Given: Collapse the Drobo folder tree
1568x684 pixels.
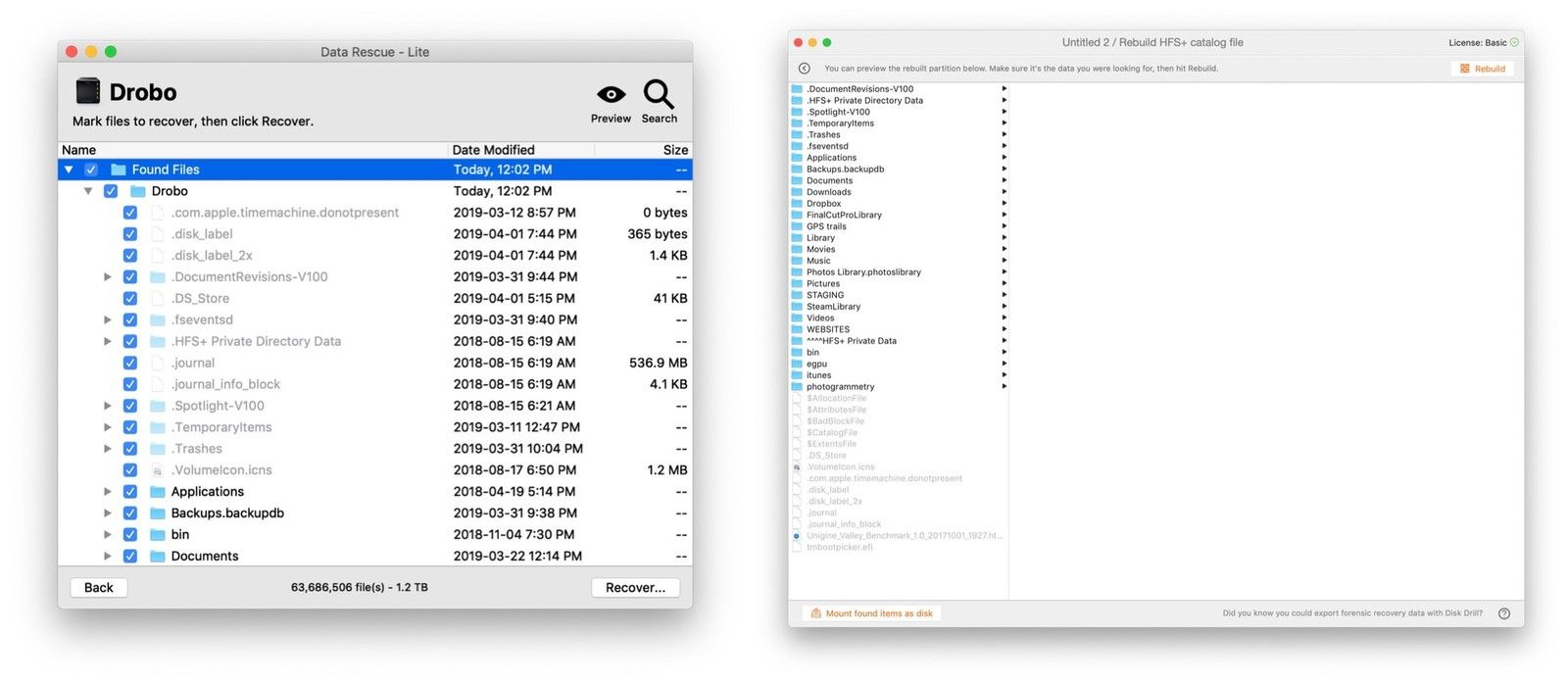Looking at the screenshot, I should tap(88, 191).
